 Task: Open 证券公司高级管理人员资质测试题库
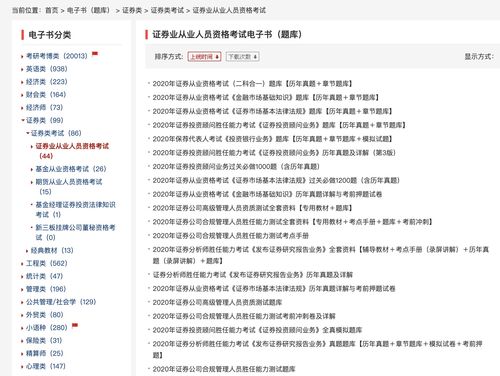point(217,303)
